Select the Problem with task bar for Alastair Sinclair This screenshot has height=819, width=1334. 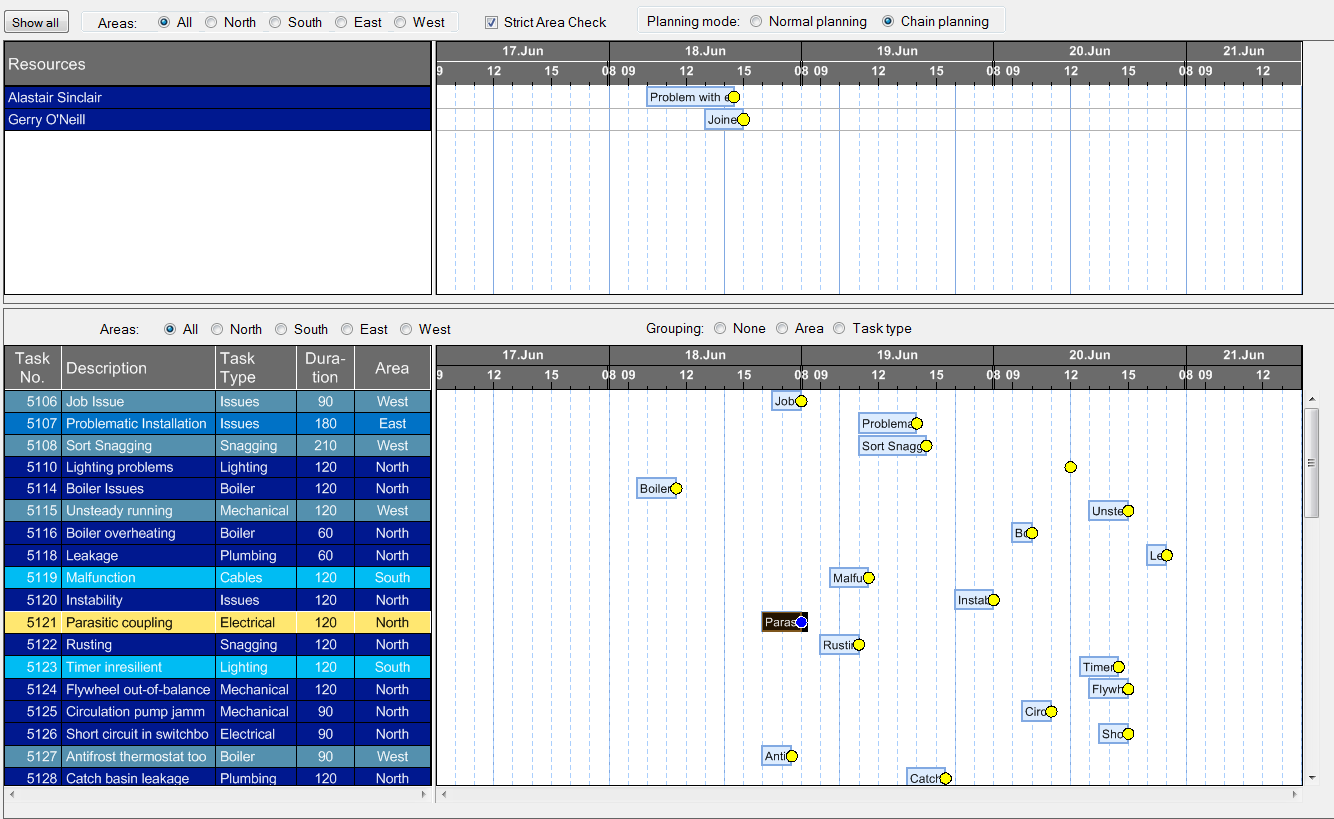(x=687, y=97)
